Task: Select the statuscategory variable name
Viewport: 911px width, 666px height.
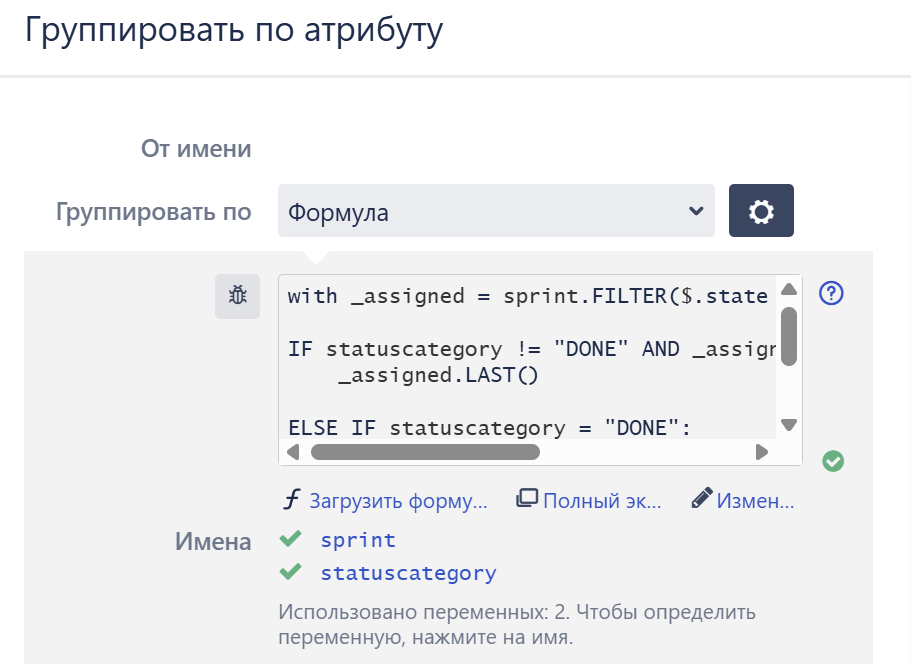Action: [x=408, y=572]
